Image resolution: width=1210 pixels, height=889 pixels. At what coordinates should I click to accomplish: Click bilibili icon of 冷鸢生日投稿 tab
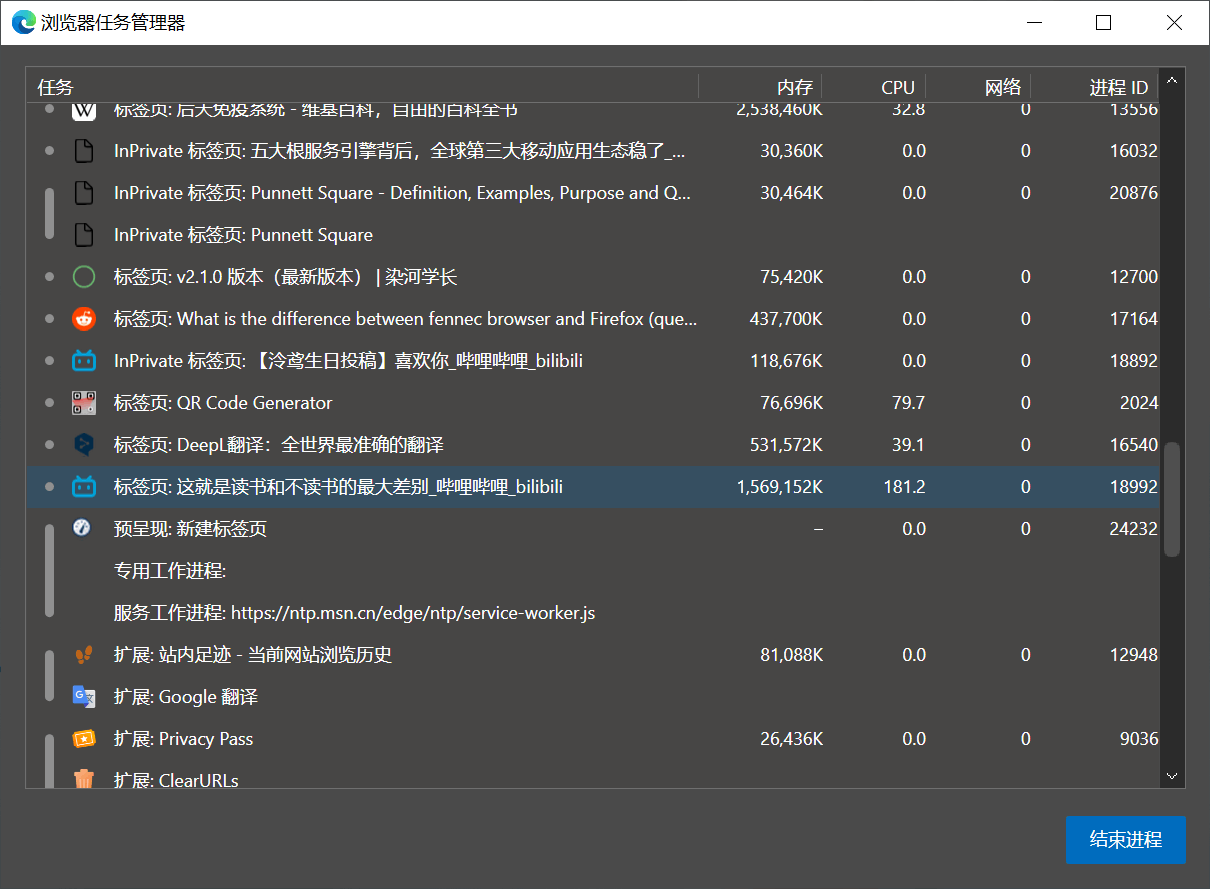coord(84,361)
